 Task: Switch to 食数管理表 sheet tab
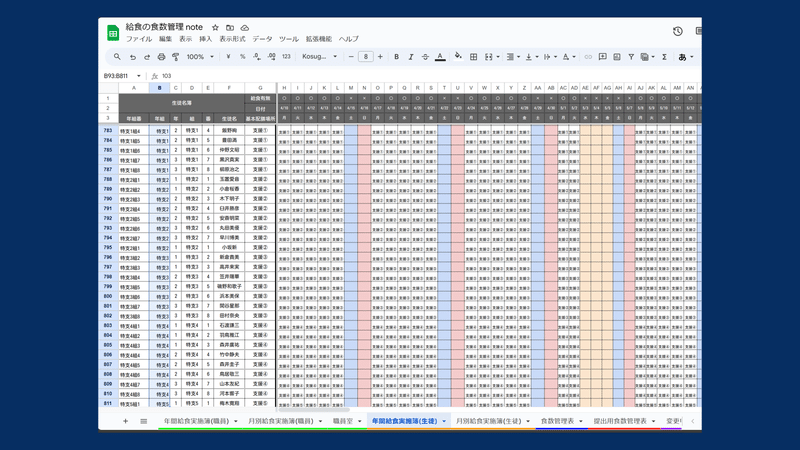pos(557,421)
